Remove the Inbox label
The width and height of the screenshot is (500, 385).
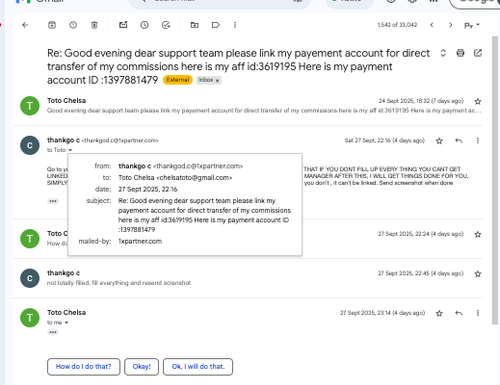217,80
